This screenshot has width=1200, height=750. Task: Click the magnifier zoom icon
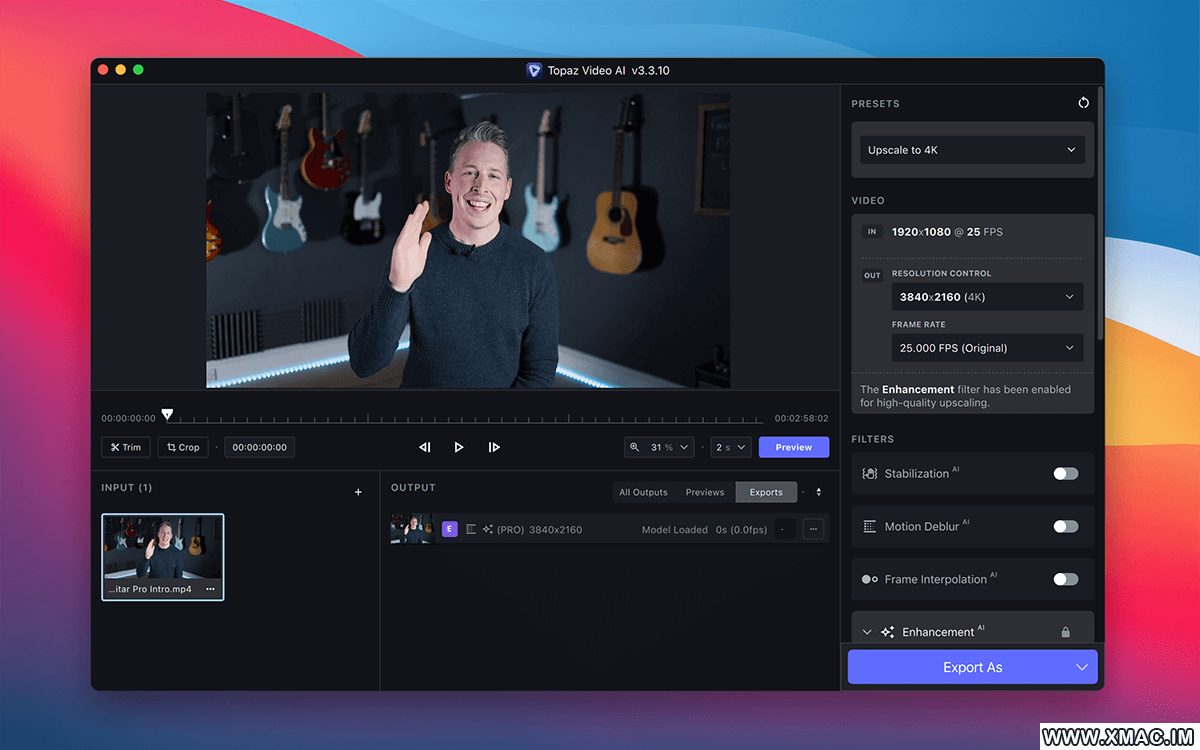[634, 447]
